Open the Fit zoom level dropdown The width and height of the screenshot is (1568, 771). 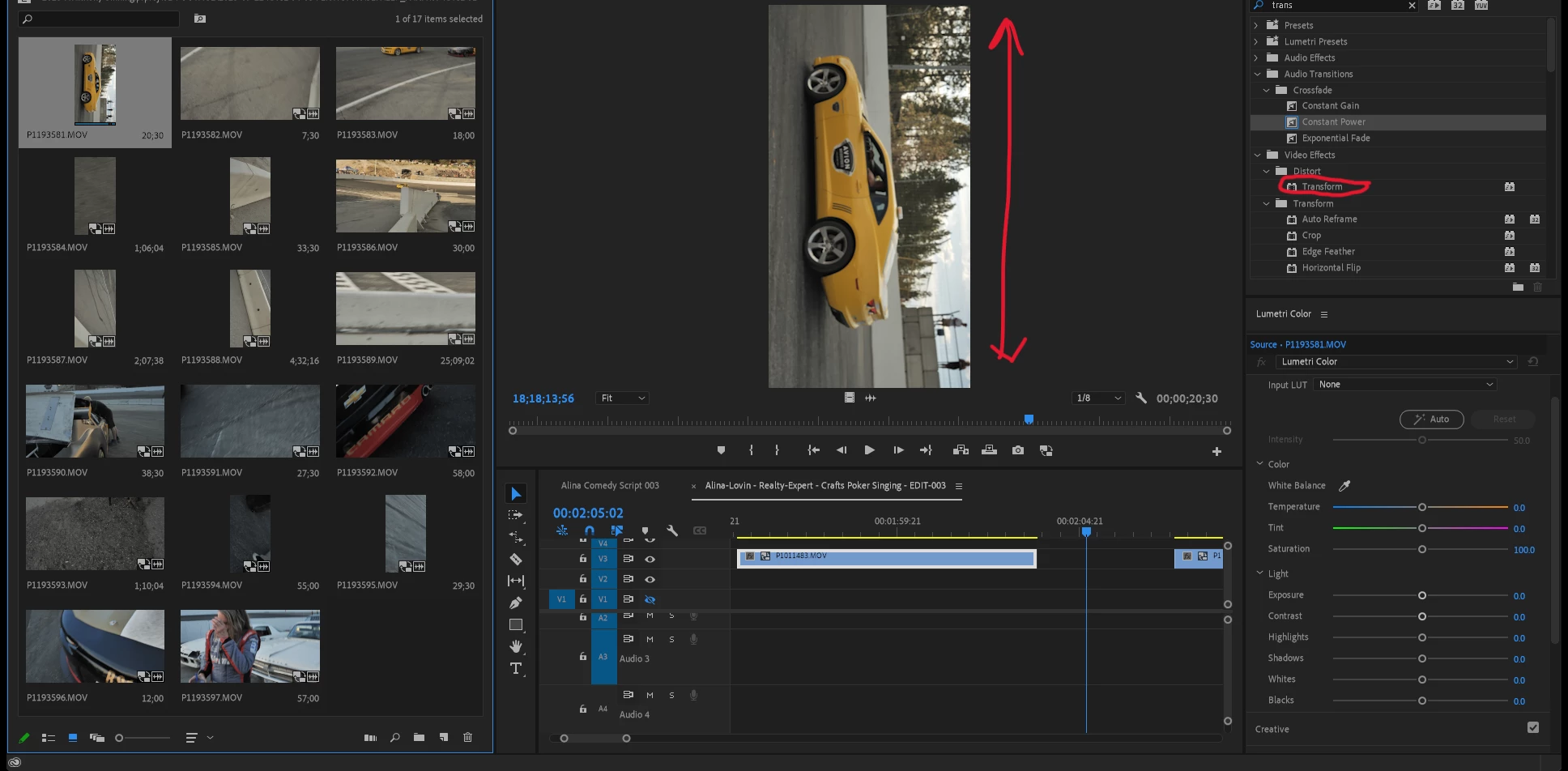tap(622, 398)
